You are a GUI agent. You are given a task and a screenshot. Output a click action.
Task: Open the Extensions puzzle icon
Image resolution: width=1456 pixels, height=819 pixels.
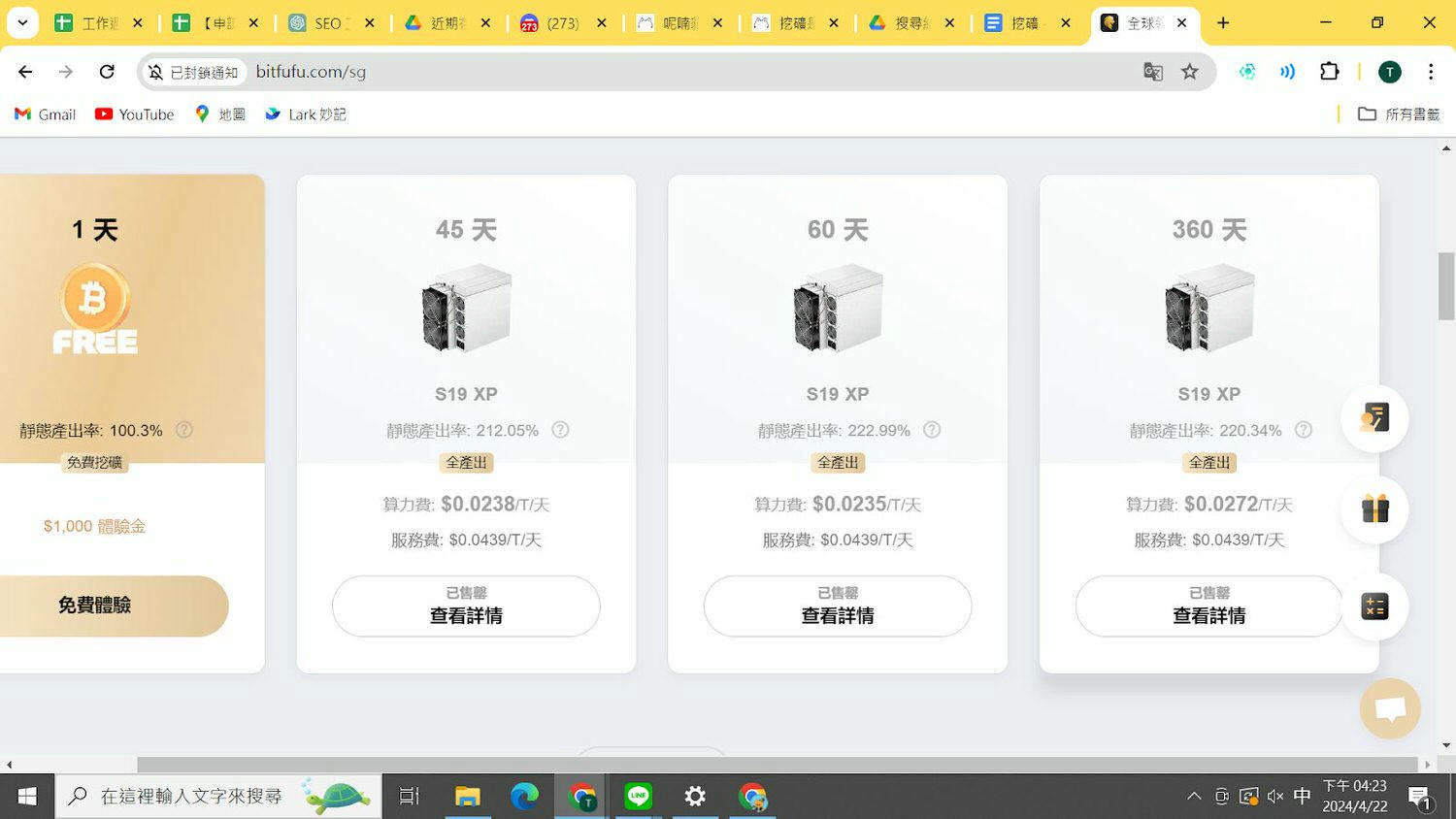[1330, 72]
